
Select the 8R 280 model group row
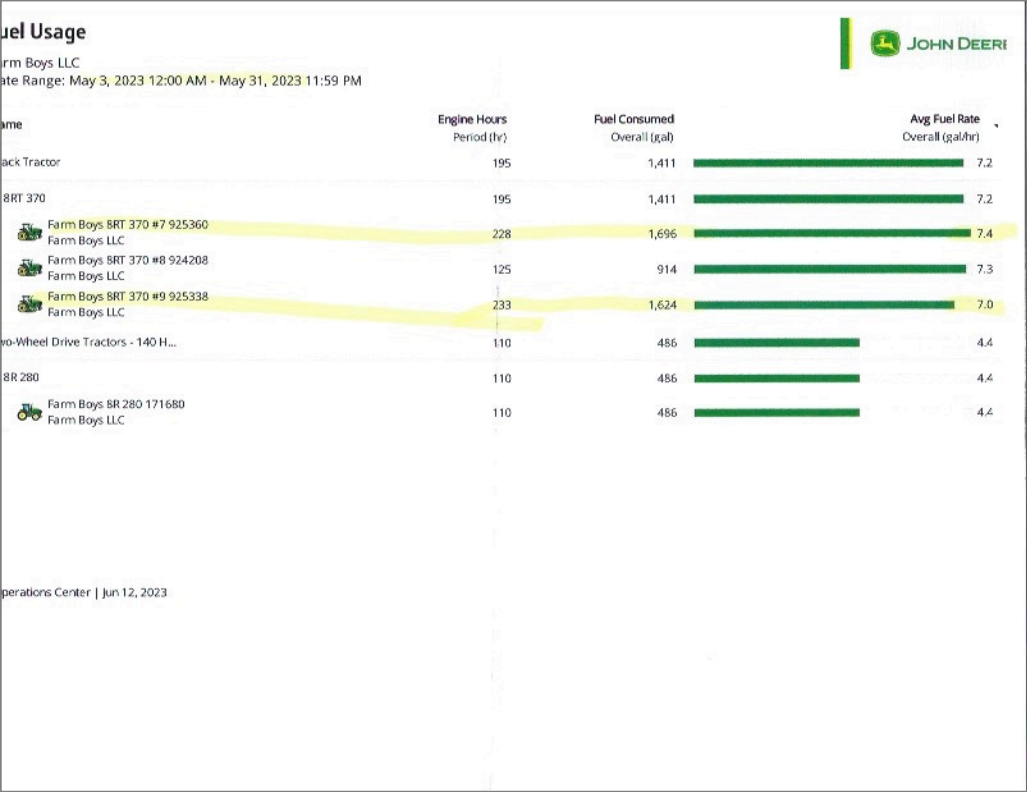(x=21, y=377)
